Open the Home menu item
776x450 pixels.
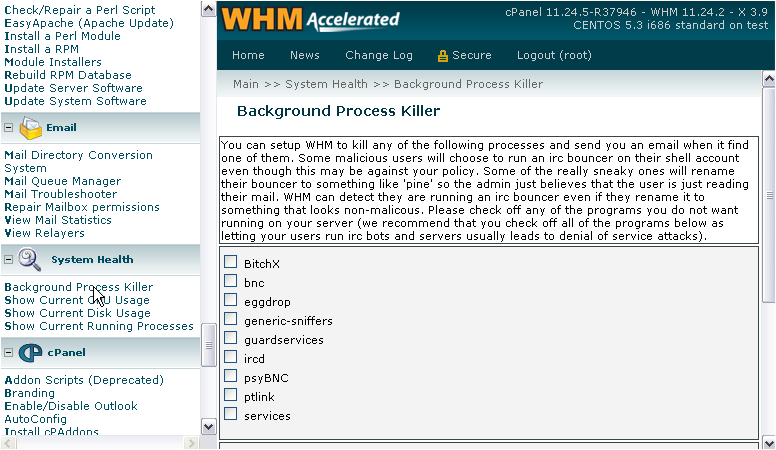tap(248, 55)
